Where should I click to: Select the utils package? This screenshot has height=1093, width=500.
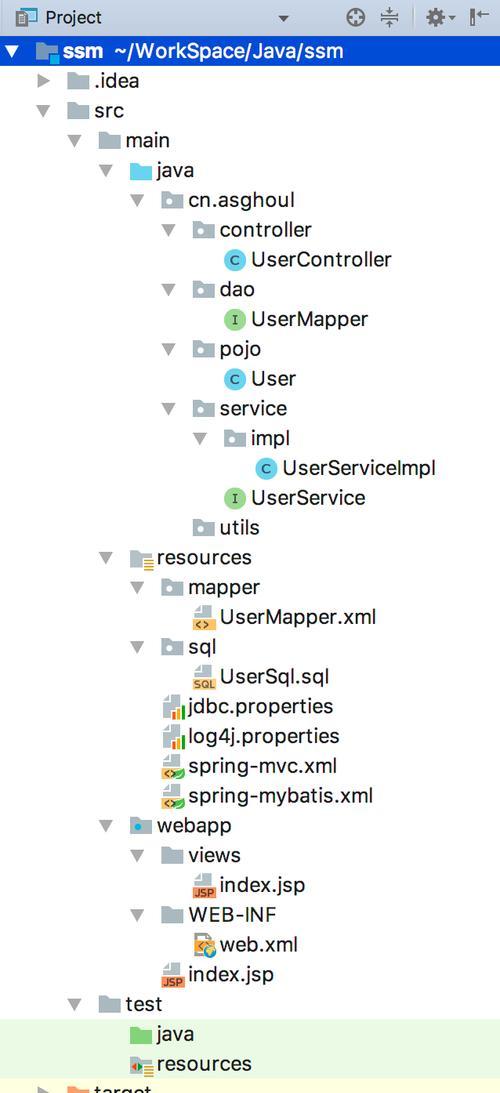[x=239, y=528]
